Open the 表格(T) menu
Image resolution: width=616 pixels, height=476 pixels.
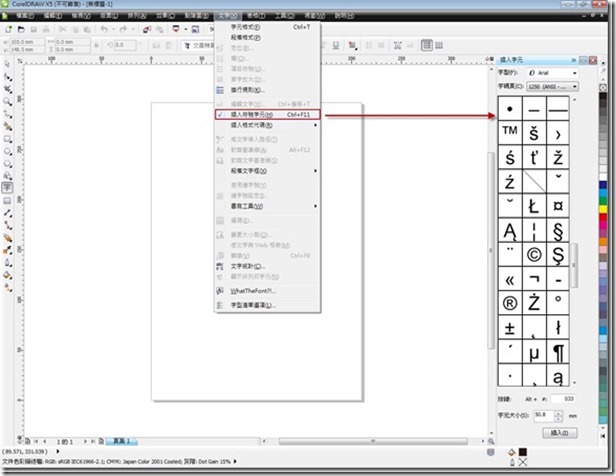click(256, 16)
